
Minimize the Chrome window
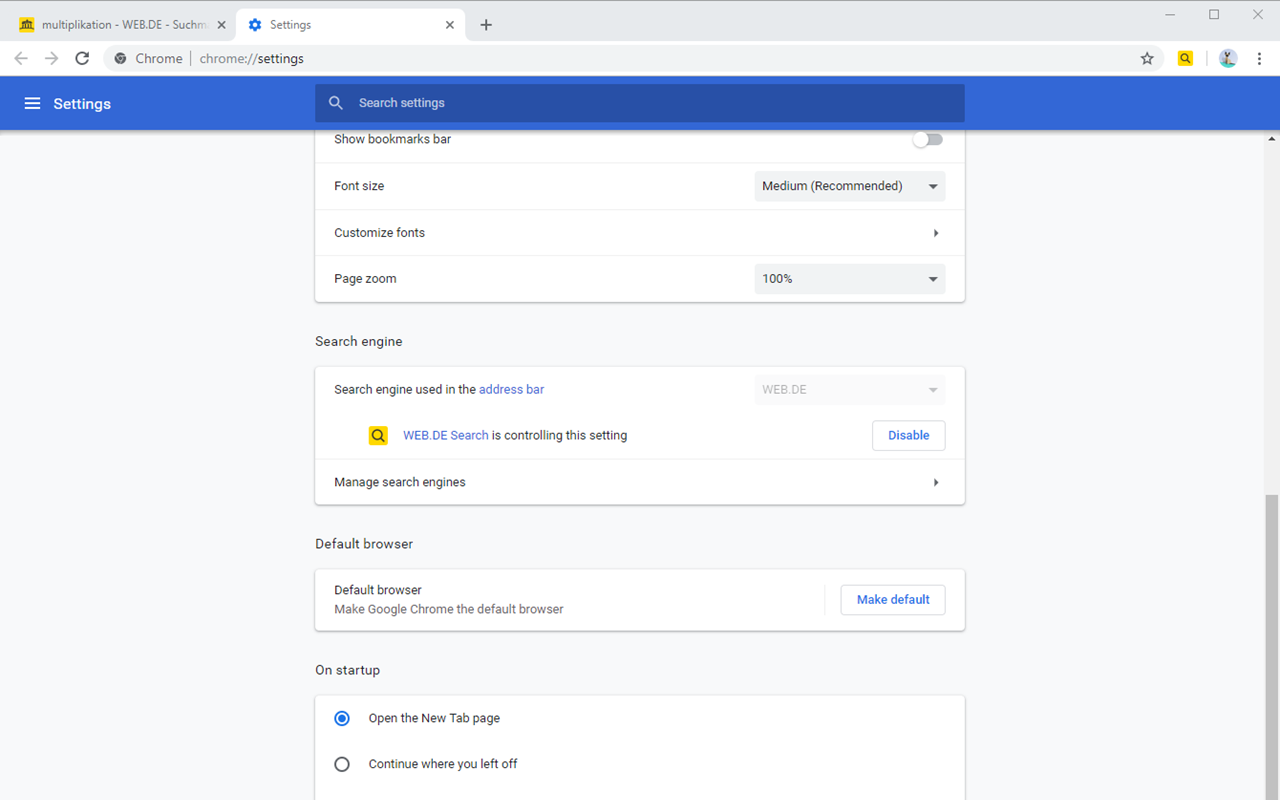[x=1169, y=14]
